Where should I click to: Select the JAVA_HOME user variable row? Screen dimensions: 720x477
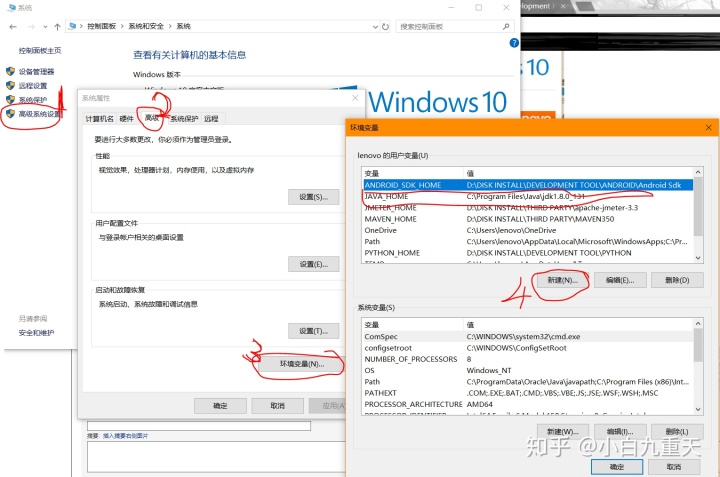(528, 196)
